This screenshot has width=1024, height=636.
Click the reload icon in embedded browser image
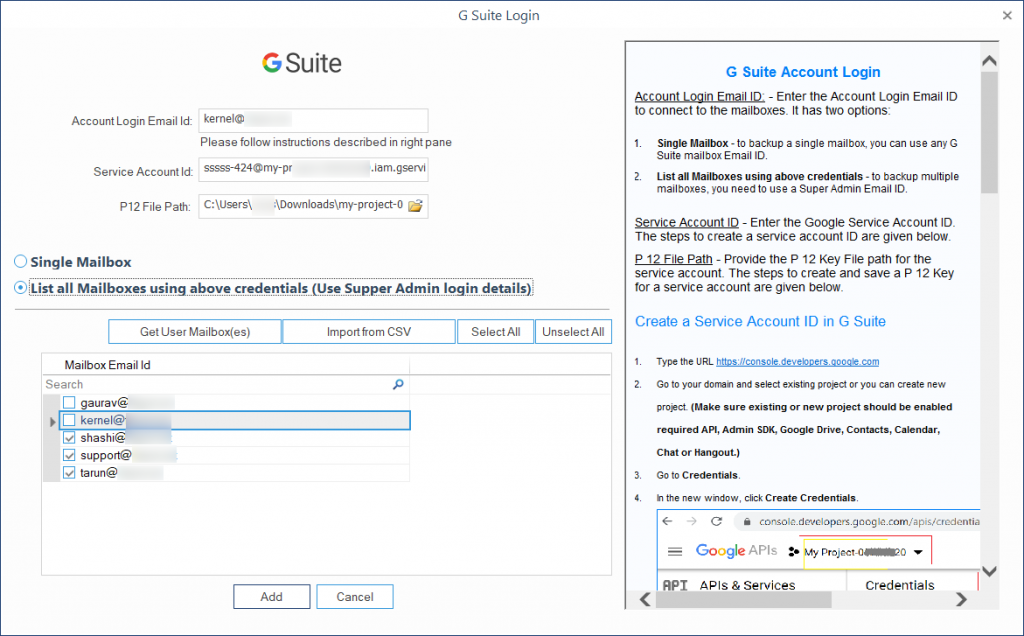click(x=716, y=521)
